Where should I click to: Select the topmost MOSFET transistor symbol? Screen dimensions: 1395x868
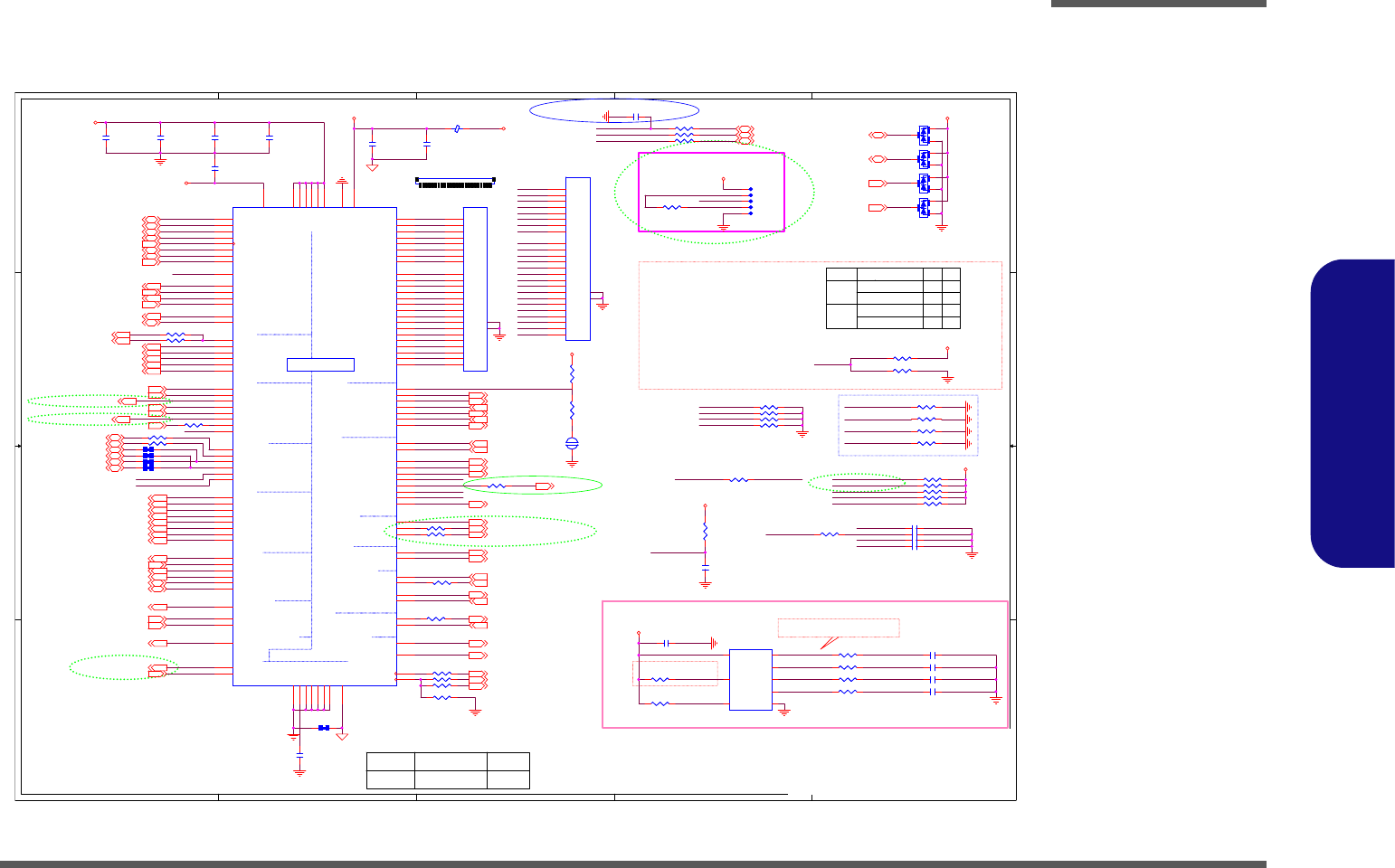coord(924,135)
